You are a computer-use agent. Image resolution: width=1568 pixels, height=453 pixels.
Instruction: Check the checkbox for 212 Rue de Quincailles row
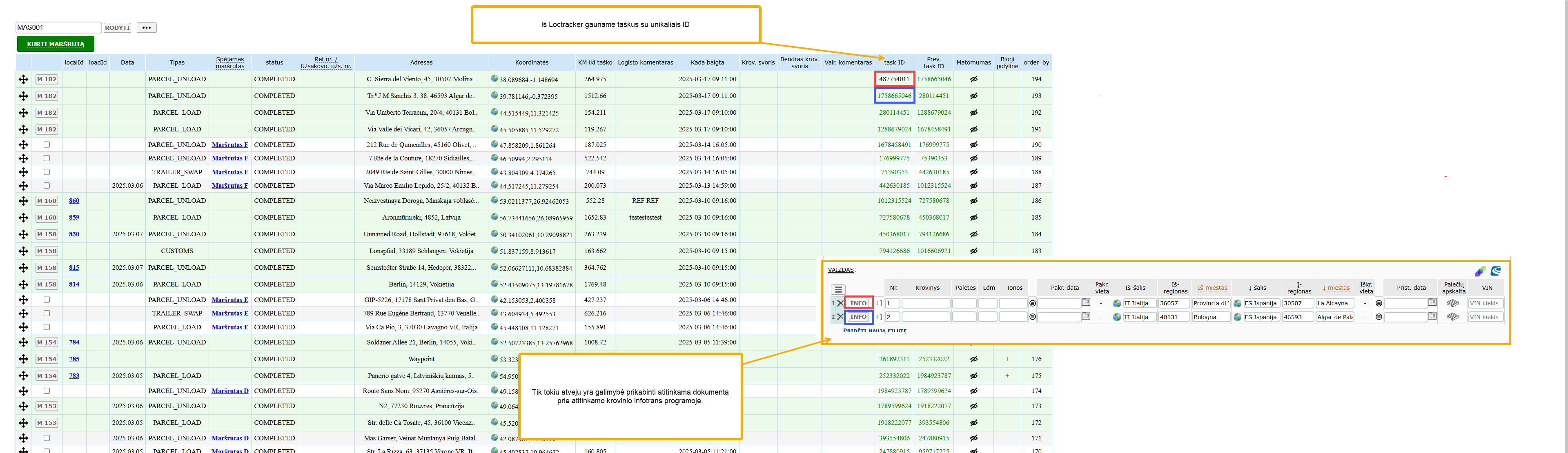(x=47, y=145)
